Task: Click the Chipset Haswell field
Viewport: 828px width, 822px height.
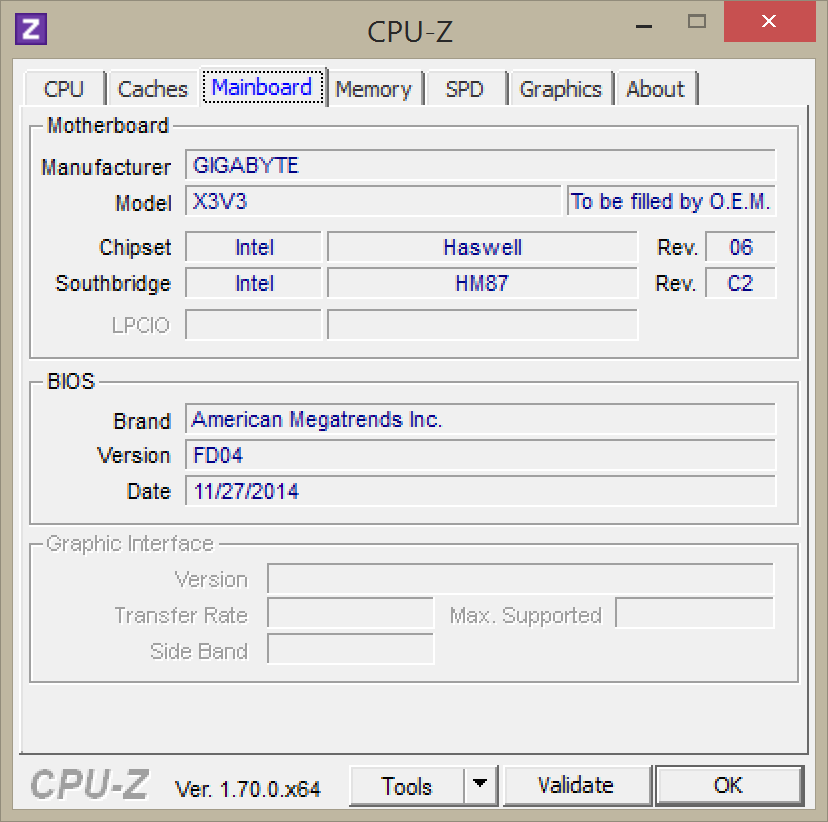Action: click(x=482, y=248)
